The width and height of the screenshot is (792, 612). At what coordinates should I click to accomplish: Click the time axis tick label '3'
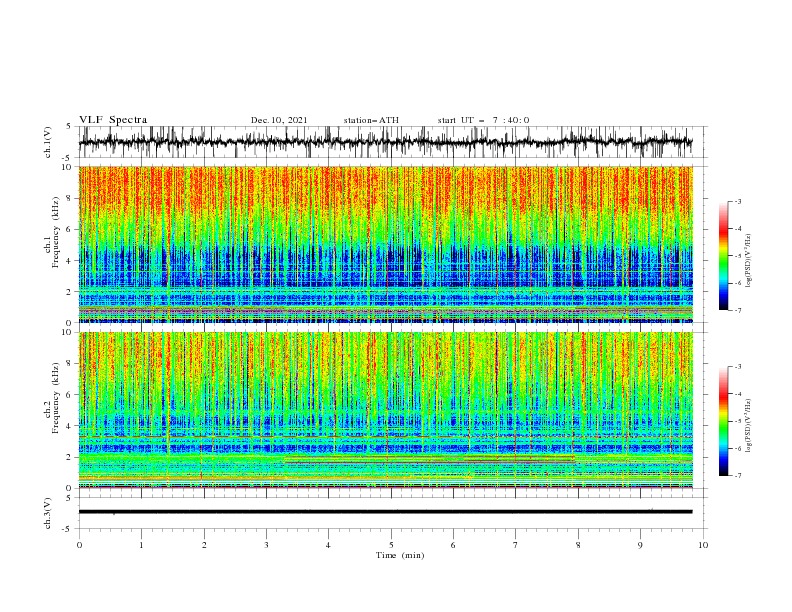(x=266, y=545)
